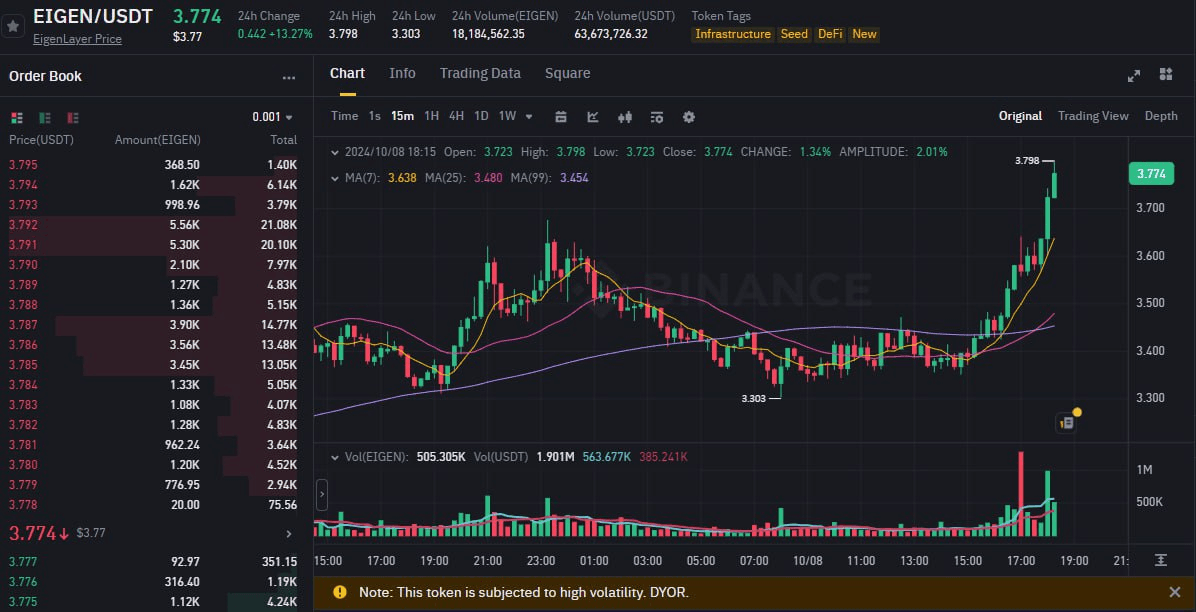Select the 1W interval
Viewport: 1196px width, 612px height.
pyautogui.click(x=507, y=116)
